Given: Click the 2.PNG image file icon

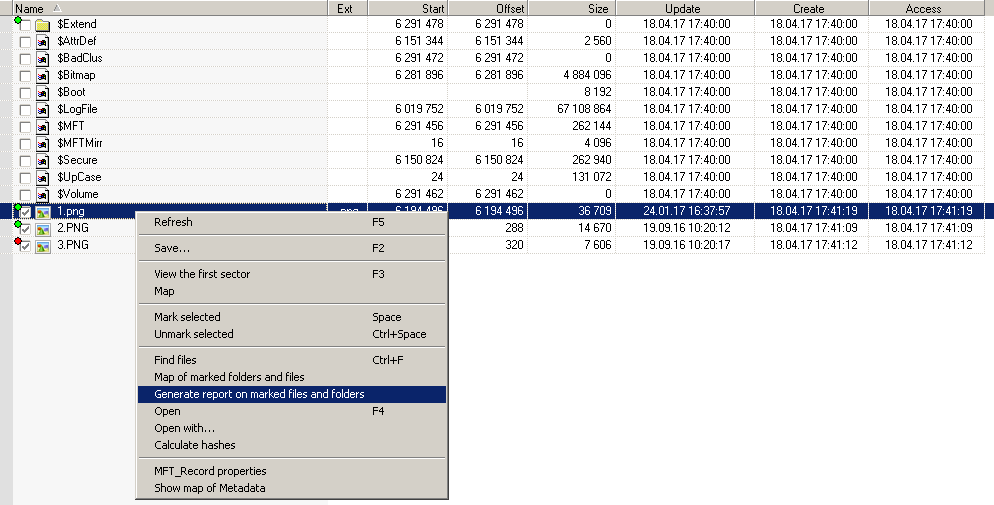Looking at the screenshot, I should click(x=42, y=228).
